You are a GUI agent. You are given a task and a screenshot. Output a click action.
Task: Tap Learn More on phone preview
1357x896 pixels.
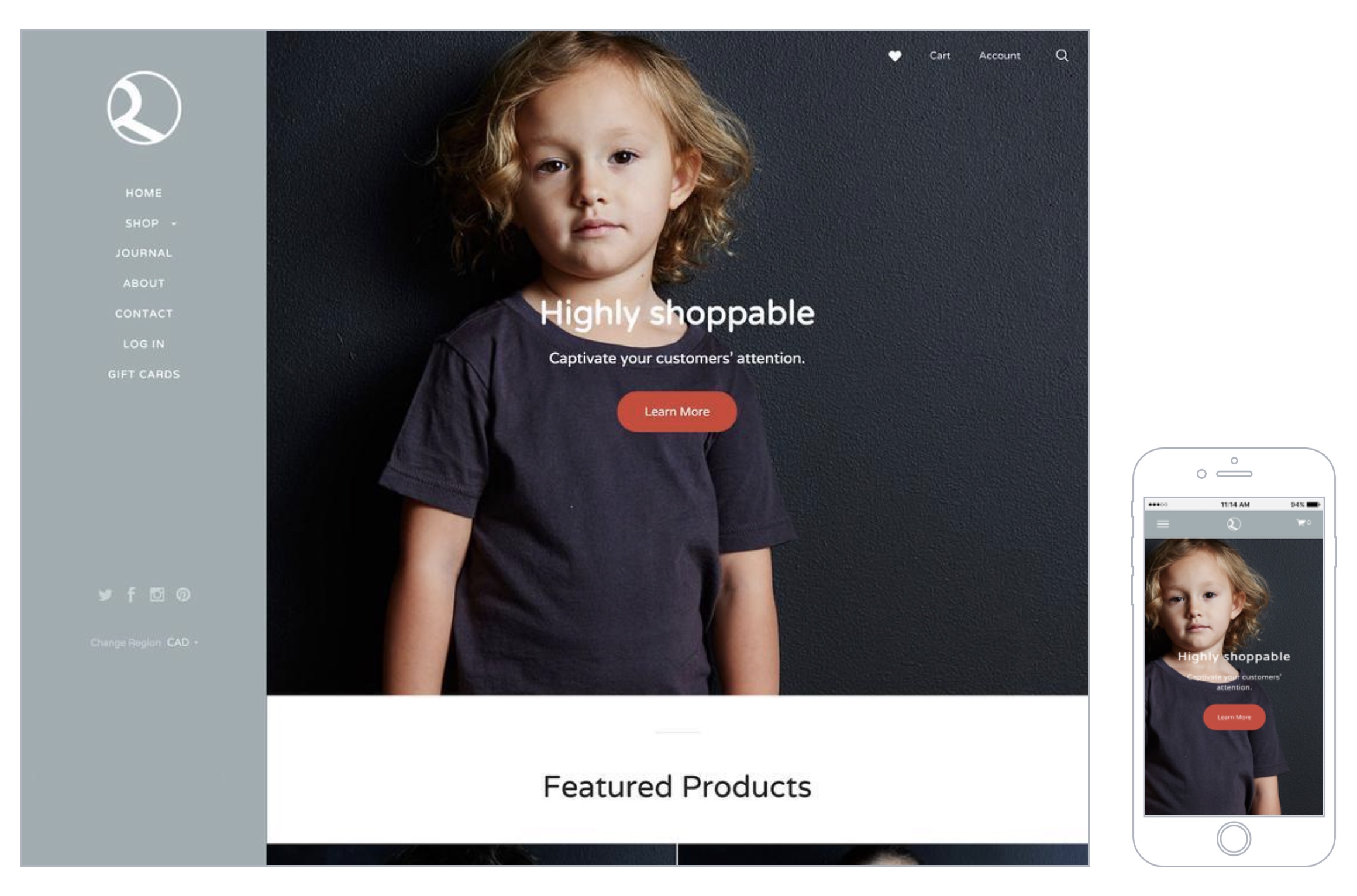(1234, 717)
